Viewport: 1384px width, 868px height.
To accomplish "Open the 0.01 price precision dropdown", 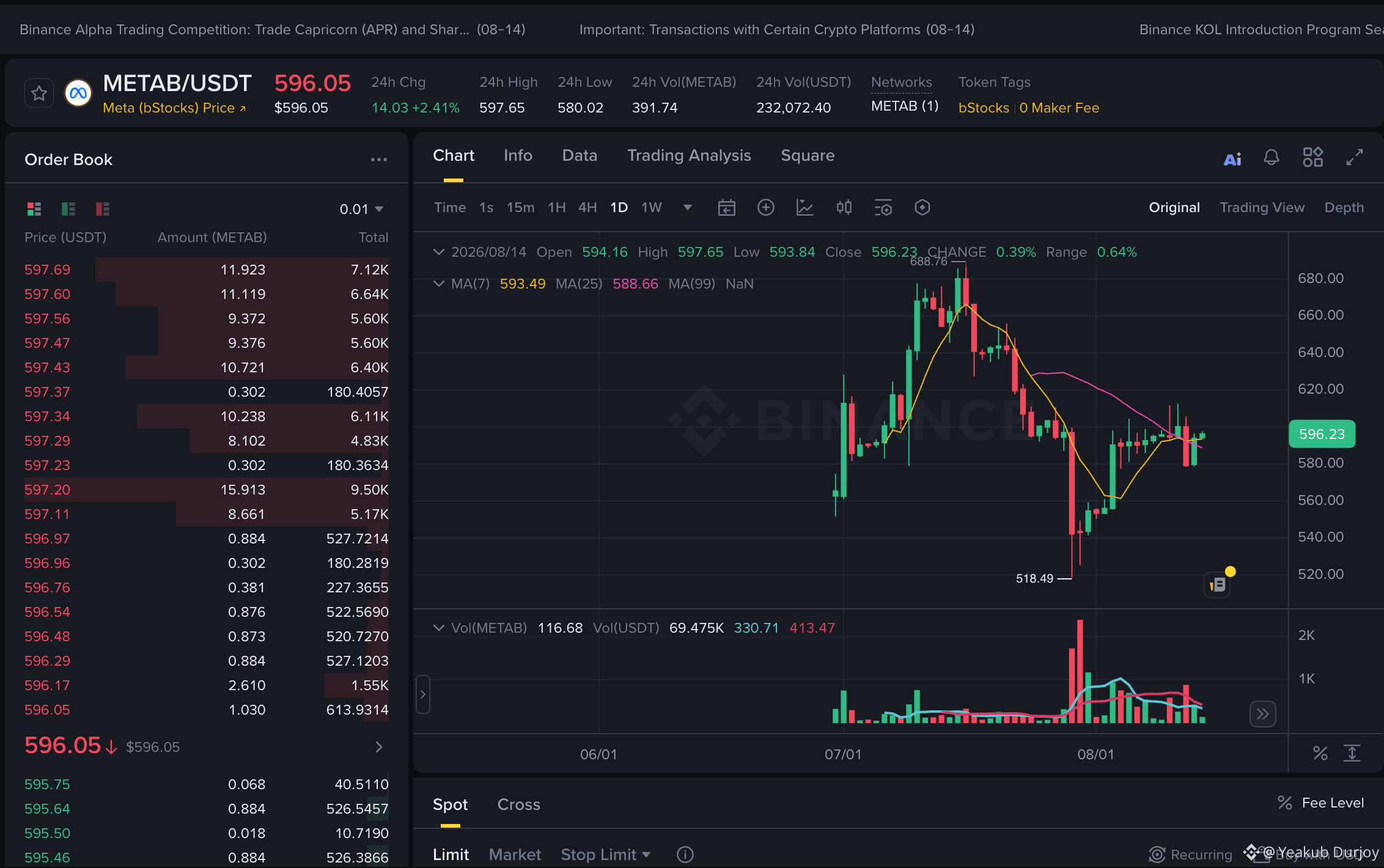I will 361,209.
